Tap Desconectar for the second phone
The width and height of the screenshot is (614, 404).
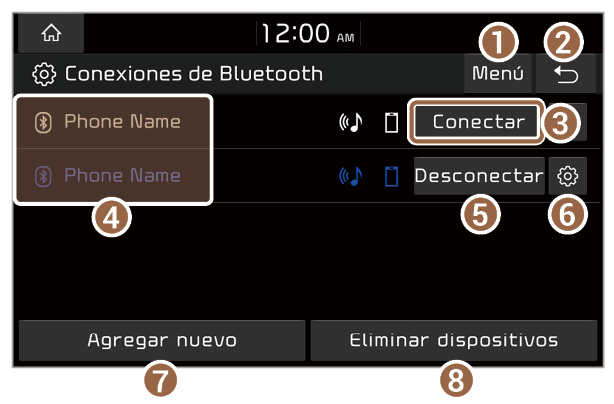[x=479, y=176]
